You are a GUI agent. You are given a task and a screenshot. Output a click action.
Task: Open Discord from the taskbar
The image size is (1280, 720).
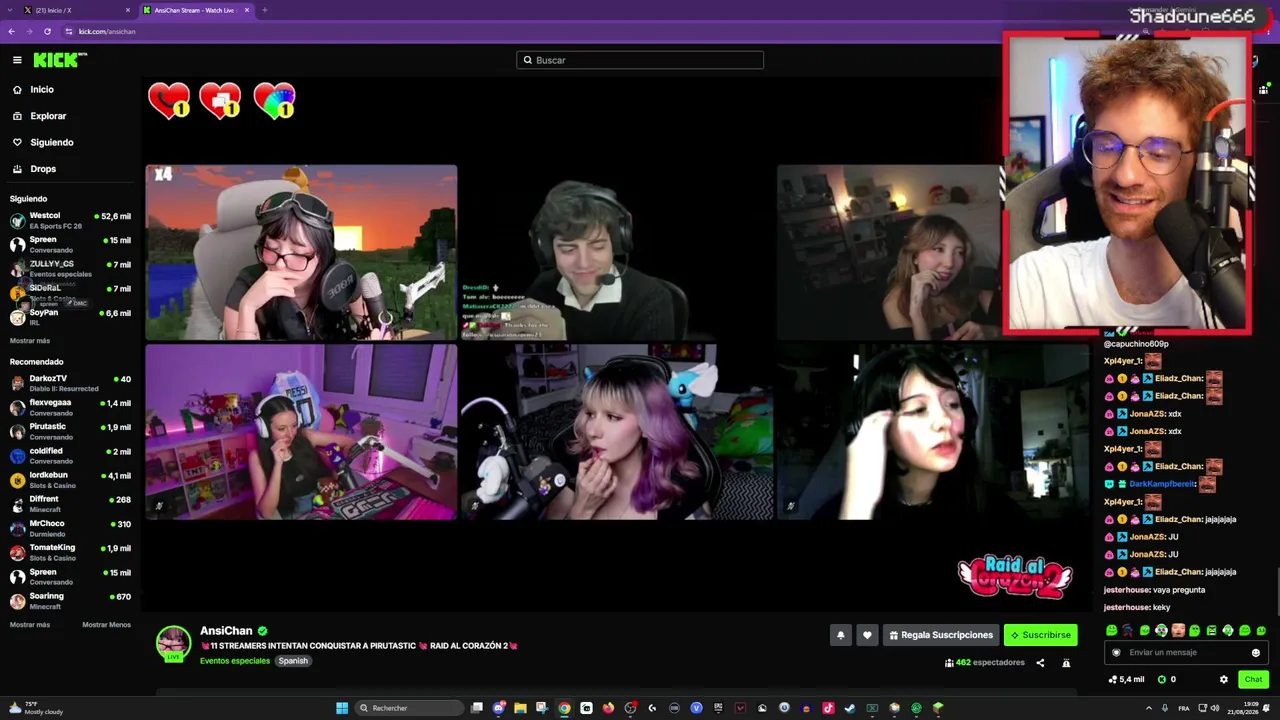(x=498, y=708)
